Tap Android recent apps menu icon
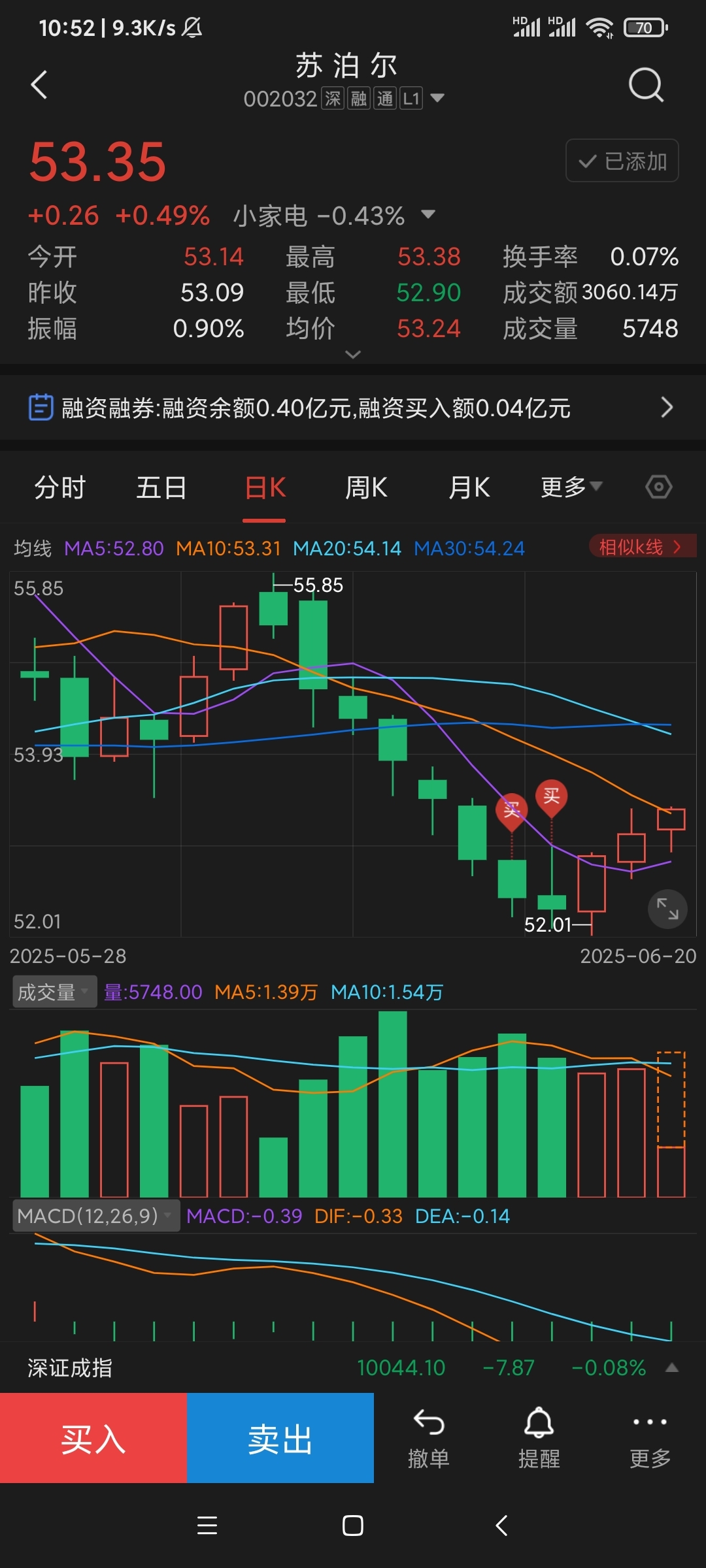The height and width of the screenshot is (1568, 706). tap(207, 1526)
